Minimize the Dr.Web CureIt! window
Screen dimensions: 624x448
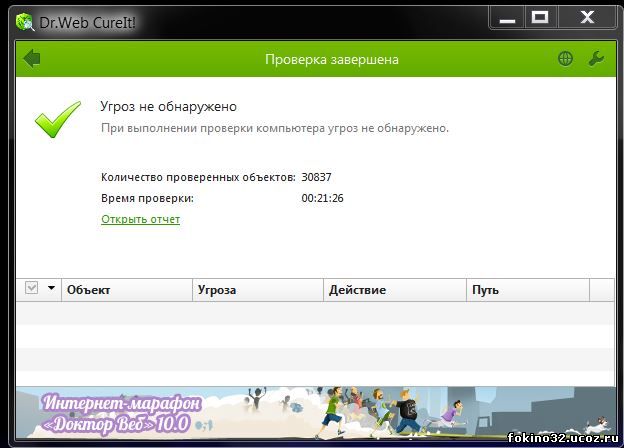[x=507, y=19]
